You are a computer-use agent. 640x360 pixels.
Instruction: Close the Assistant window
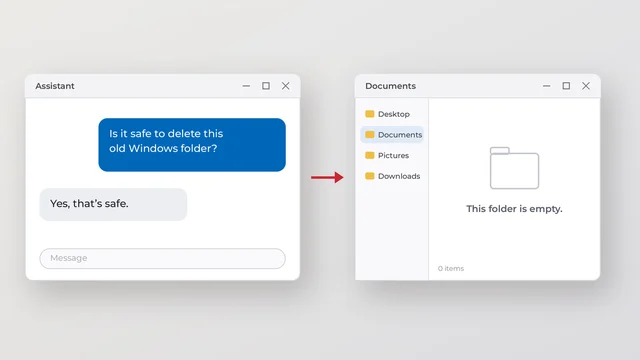286,86
